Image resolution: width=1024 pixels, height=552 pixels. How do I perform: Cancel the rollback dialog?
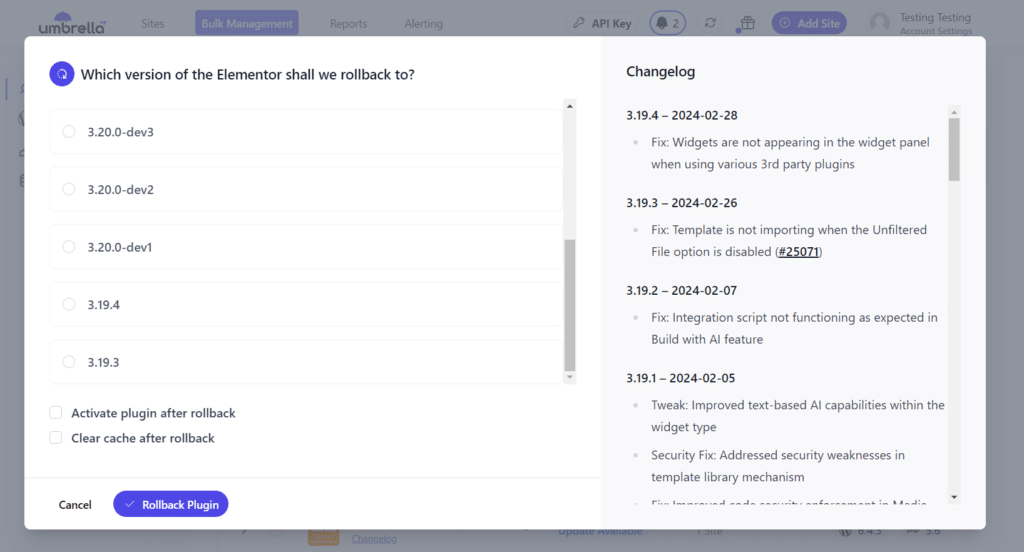(x=75, y=504)
